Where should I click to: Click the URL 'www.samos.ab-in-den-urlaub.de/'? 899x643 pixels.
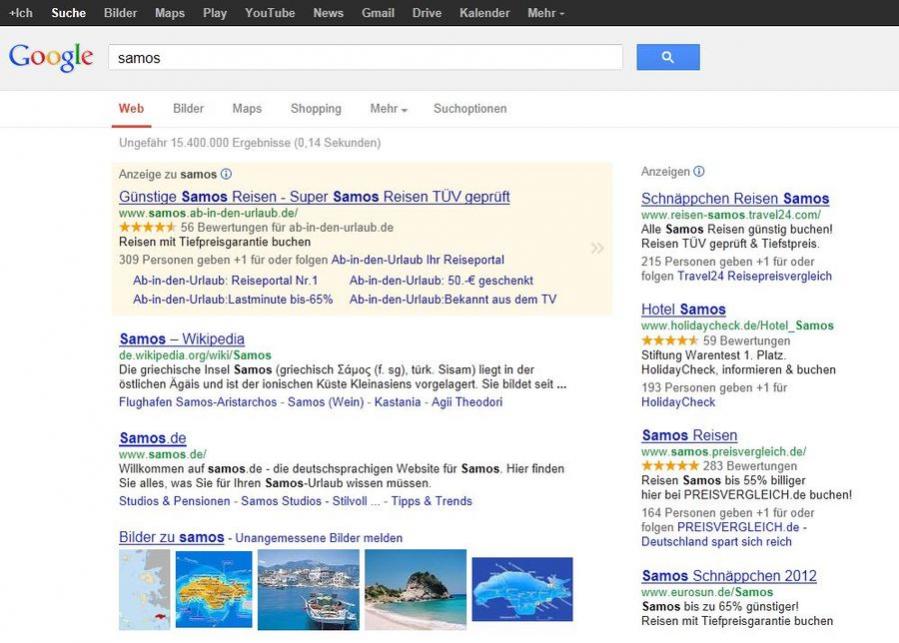point(208,213)
